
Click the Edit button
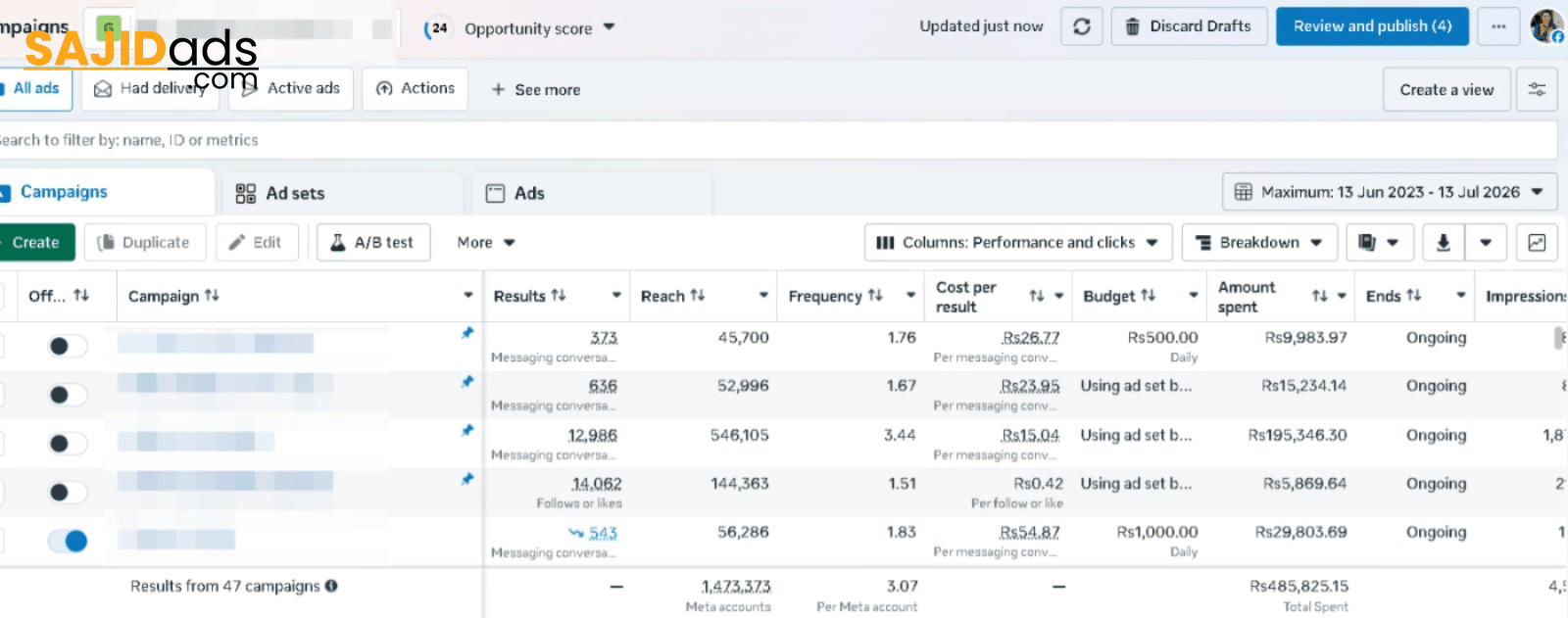(x=256, y=243)
